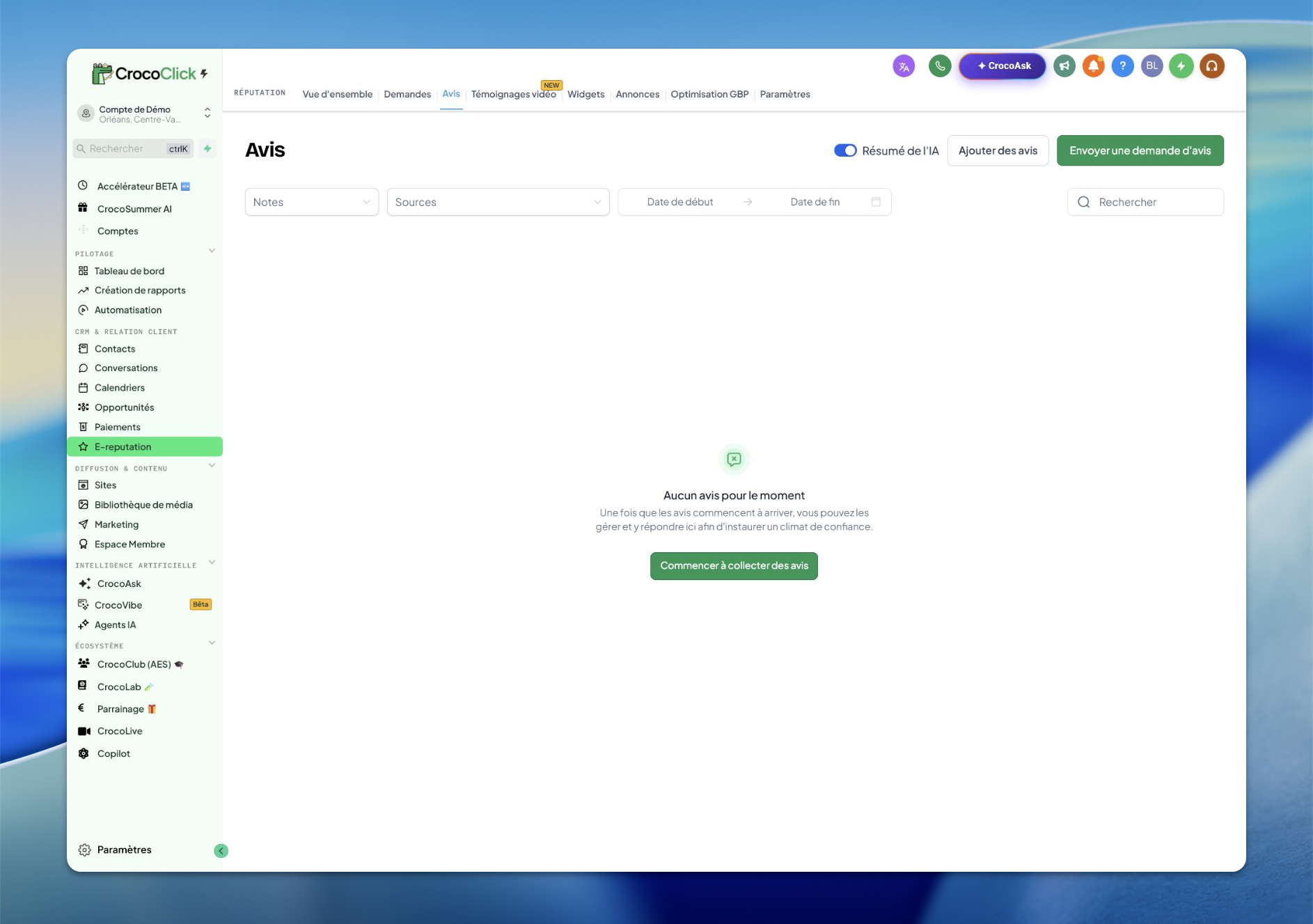1313x924 pixels.
Task: Click the CrocoAsk sparkle icon in sidebar
Action: click(84, 584)
